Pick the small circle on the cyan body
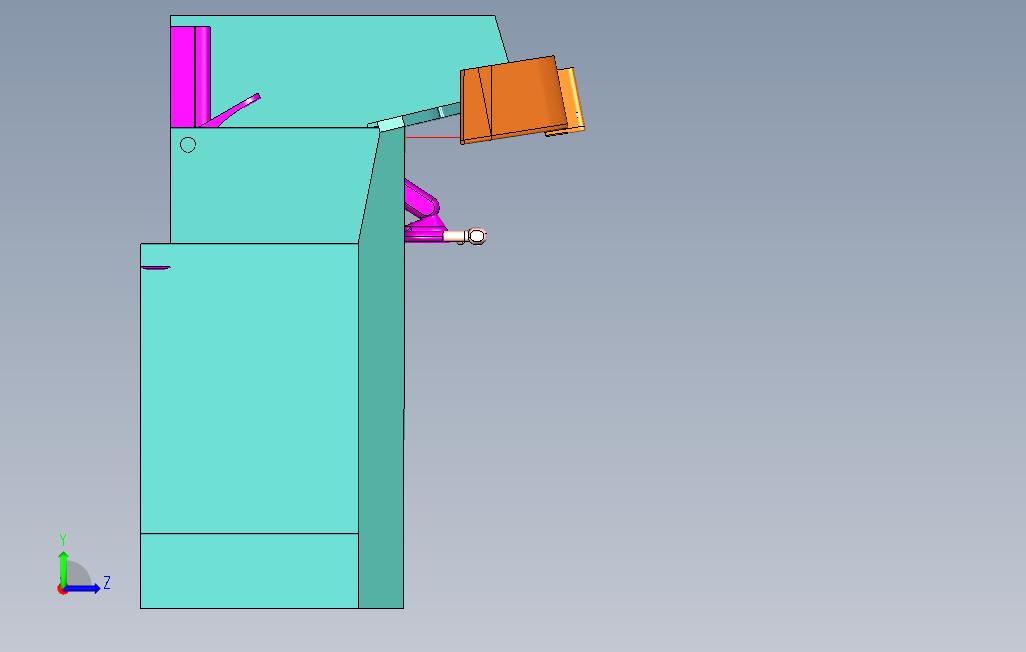The height and width of the screenshot is (652, 1026). 188,145
